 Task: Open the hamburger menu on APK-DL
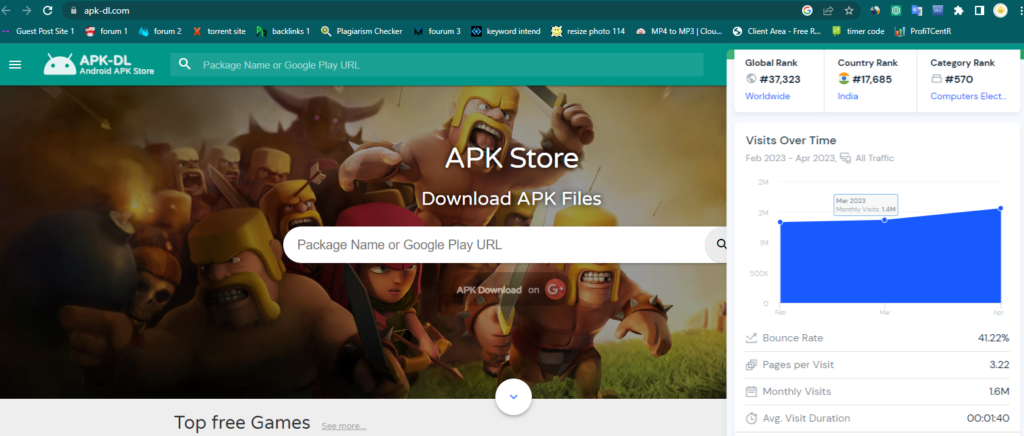click(14, 65)
